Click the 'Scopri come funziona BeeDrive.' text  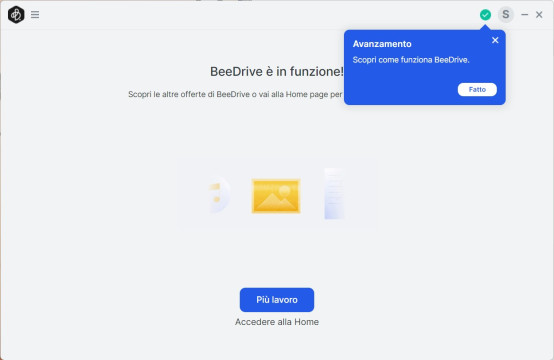[x=411, y=60]
